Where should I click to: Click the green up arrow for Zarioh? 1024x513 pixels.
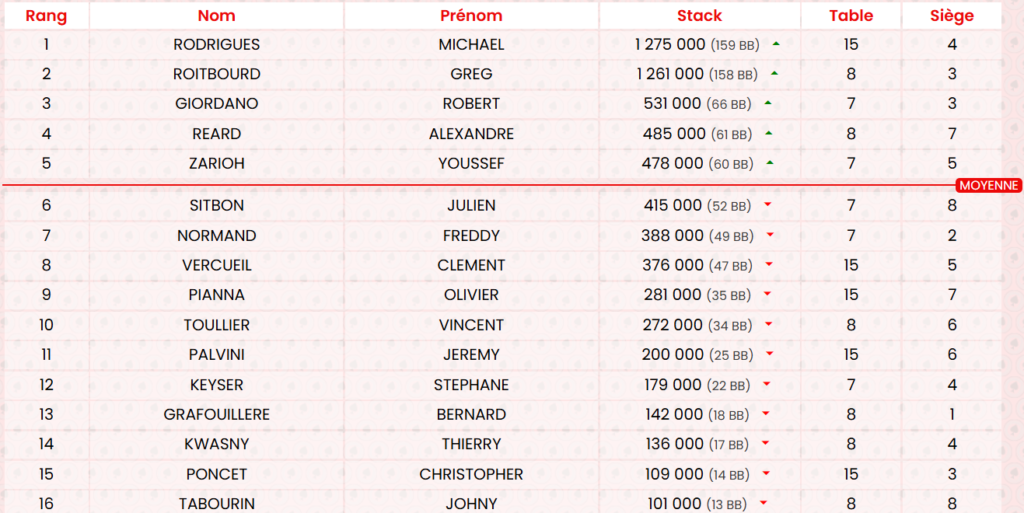pos(768,163)
